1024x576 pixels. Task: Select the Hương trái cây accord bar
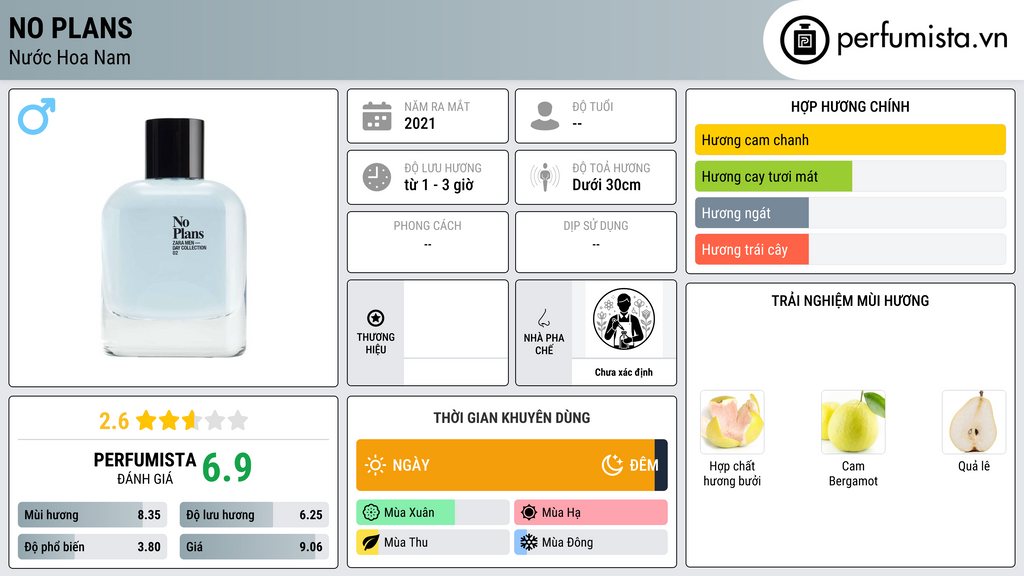point(850,249)
